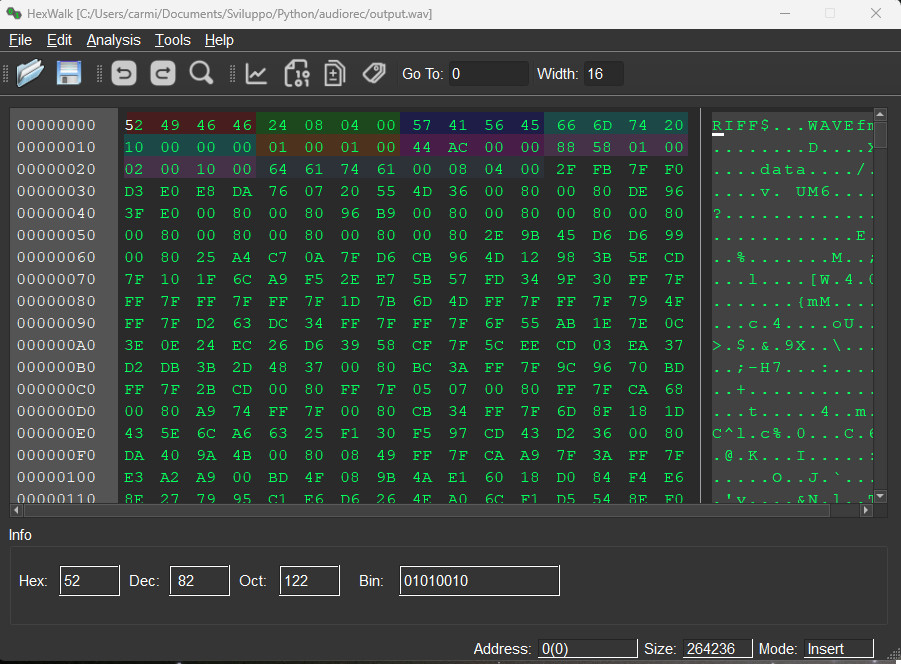Open the Analysis menu
The width and height of the screenshot is (901, 664).
(113, 40)
